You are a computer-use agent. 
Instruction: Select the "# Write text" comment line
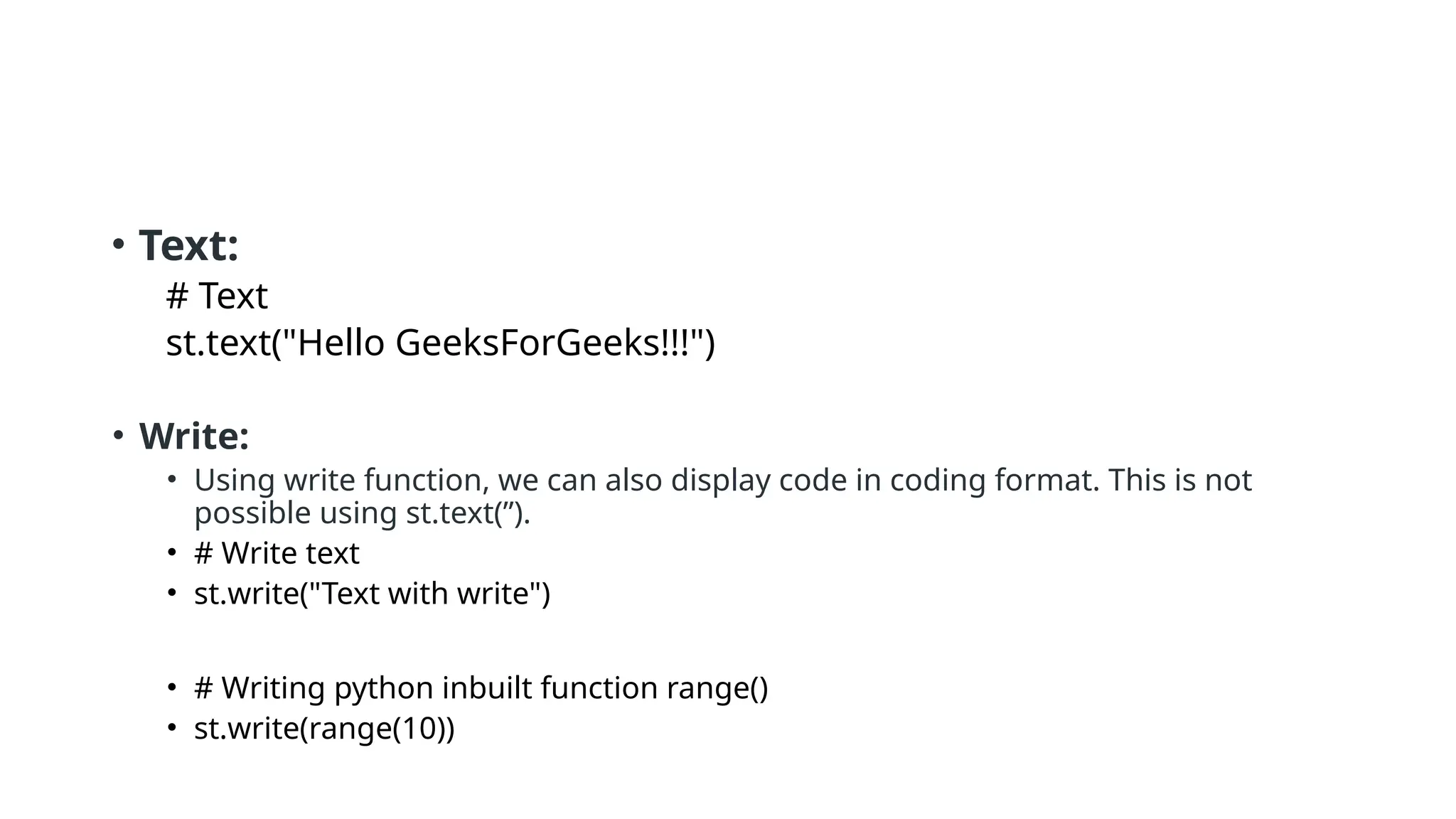277,553
